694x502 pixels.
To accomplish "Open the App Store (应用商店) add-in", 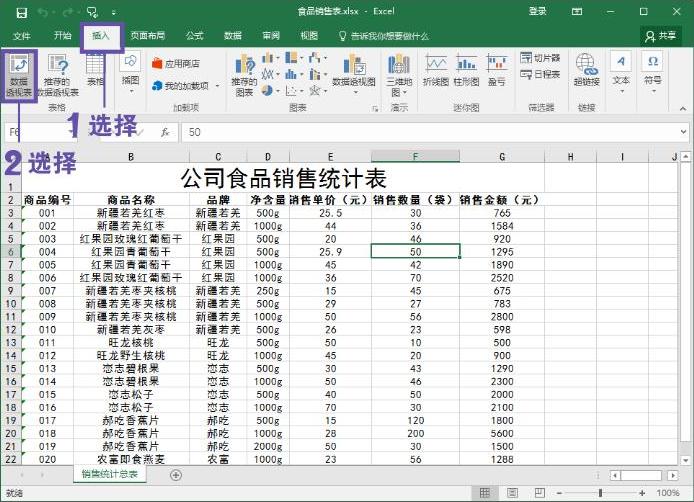I will tap(176, 64).
